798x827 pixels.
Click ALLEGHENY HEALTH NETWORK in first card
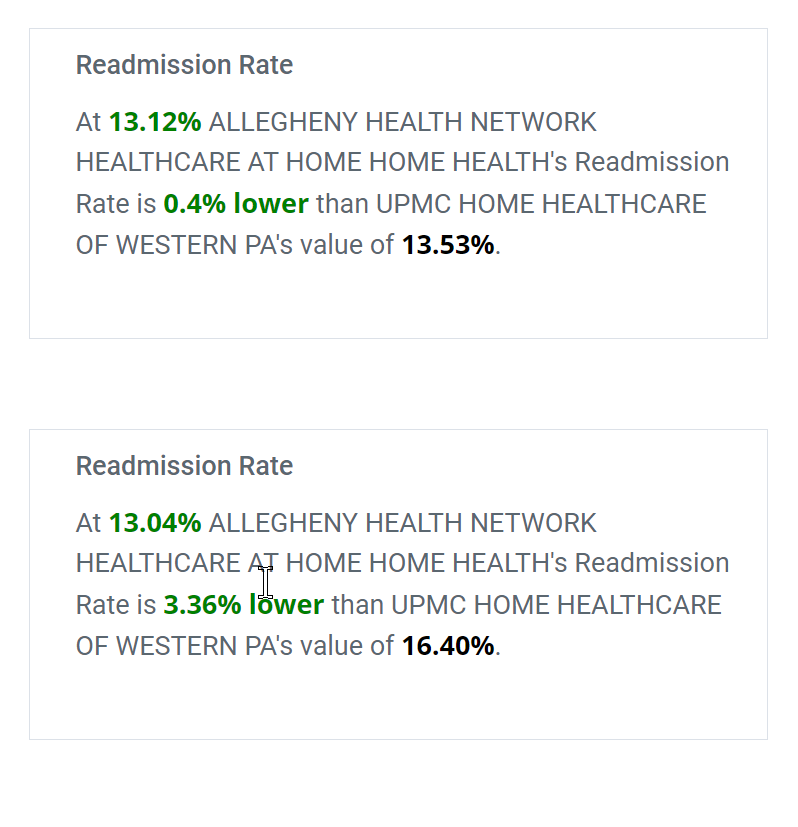click(x=403, y=122)
